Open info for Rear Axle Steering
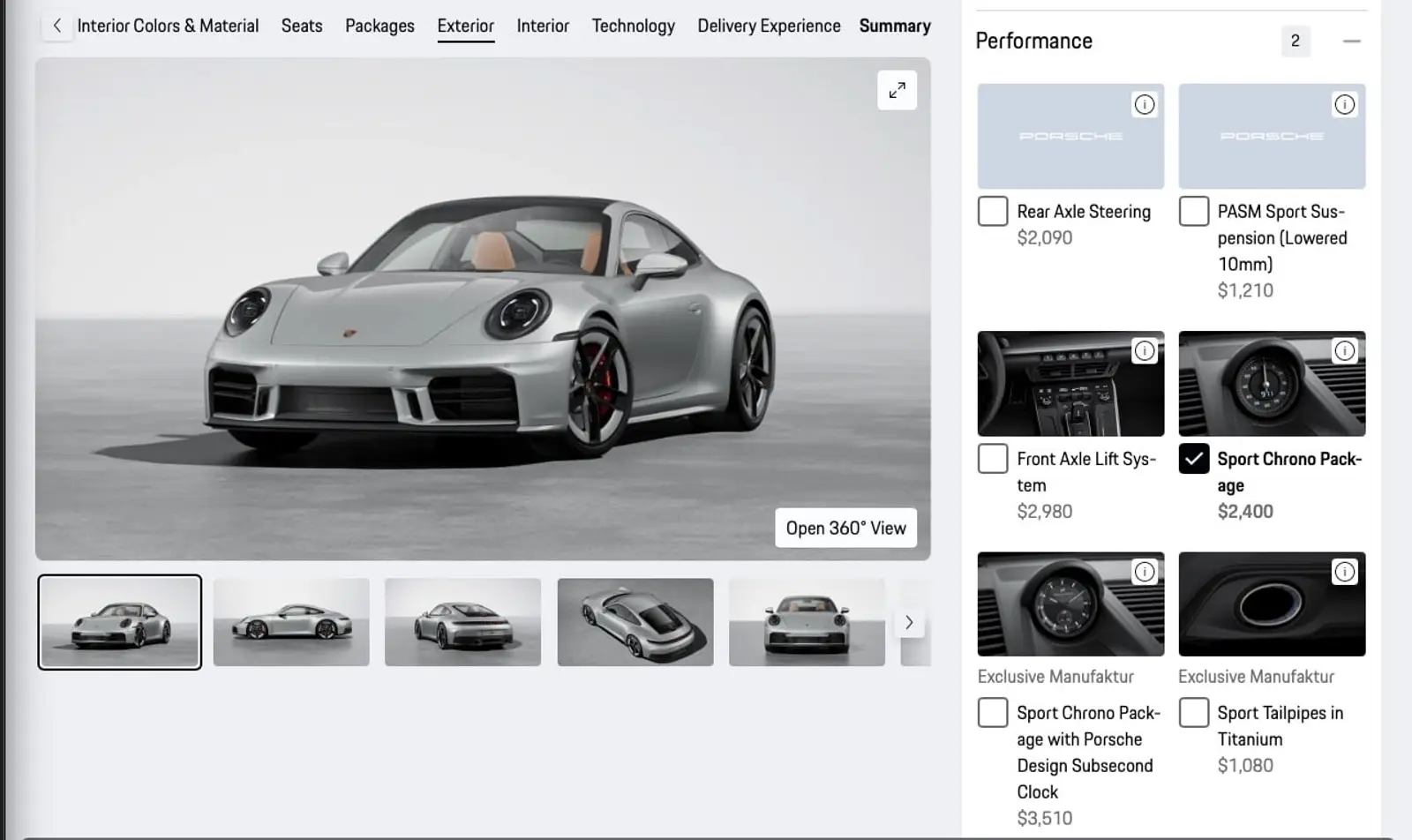Image resolution: width=1412 pixels, height=840 pixels. pyautogui.click(x=1144, y=105)
